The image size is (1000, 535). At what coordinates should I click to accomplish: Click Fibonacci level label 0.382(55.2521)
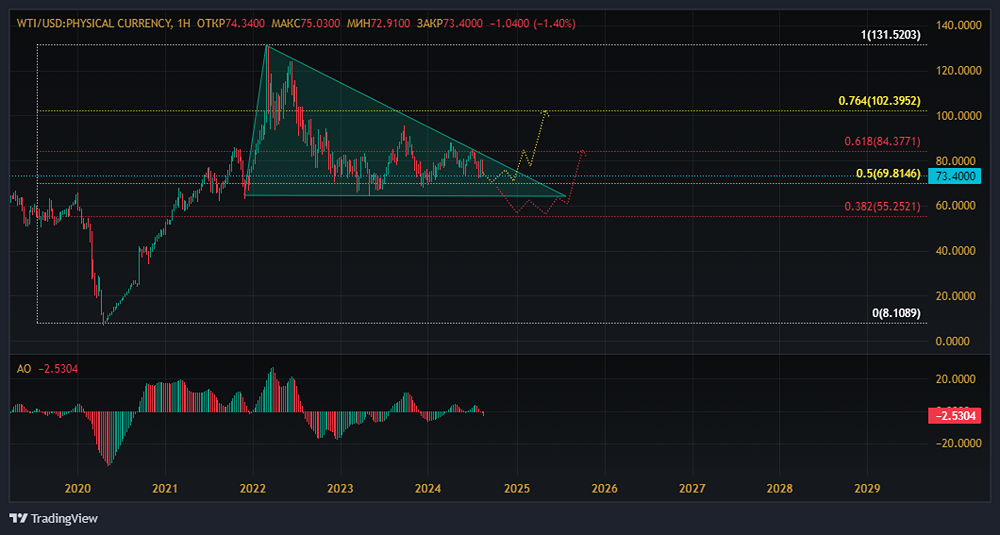pos(883,207)
